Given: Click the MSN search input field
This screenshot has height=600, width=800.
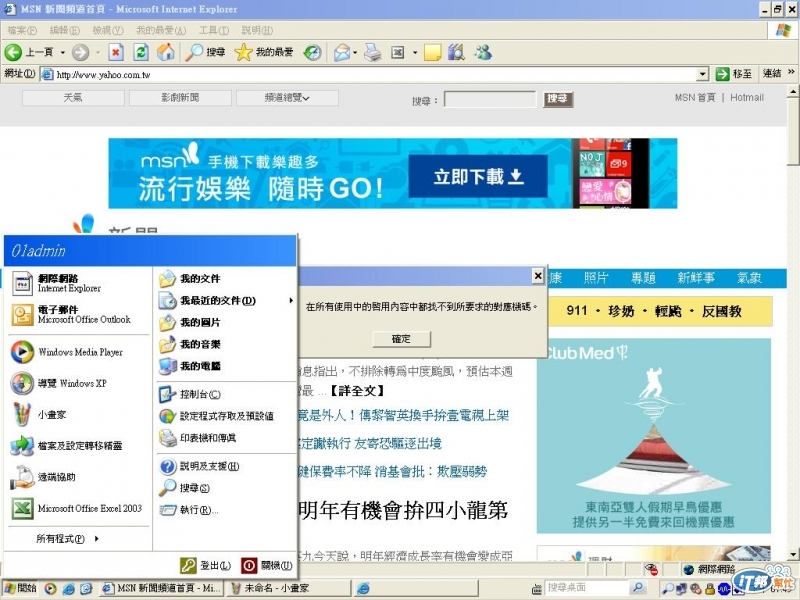Looking at the screenshot, I should (x=490, y=99).
